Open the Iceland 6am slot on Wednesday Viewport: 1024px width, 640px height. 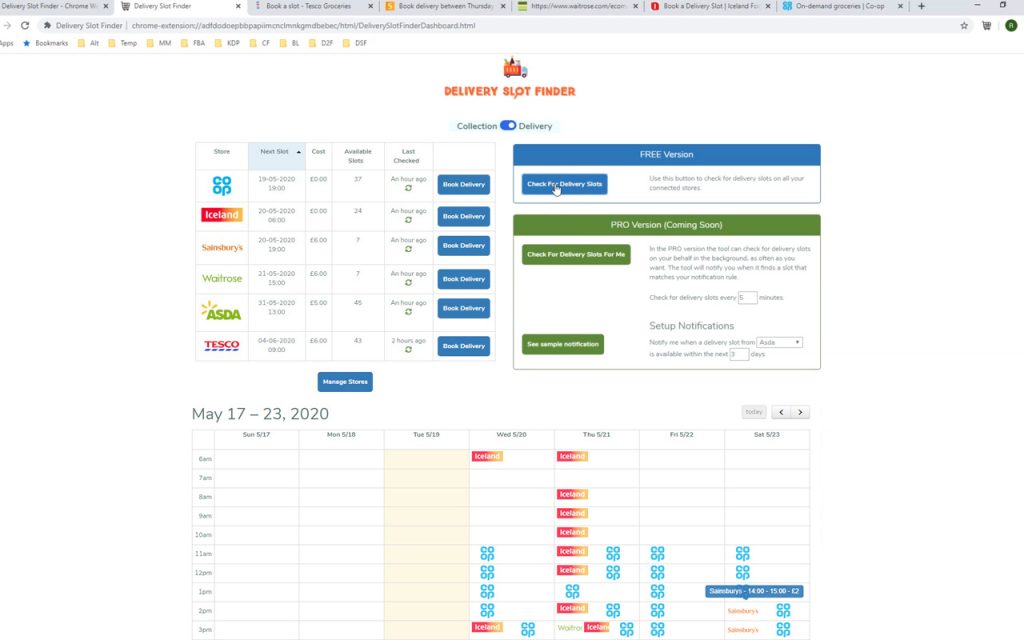(487, 457)
